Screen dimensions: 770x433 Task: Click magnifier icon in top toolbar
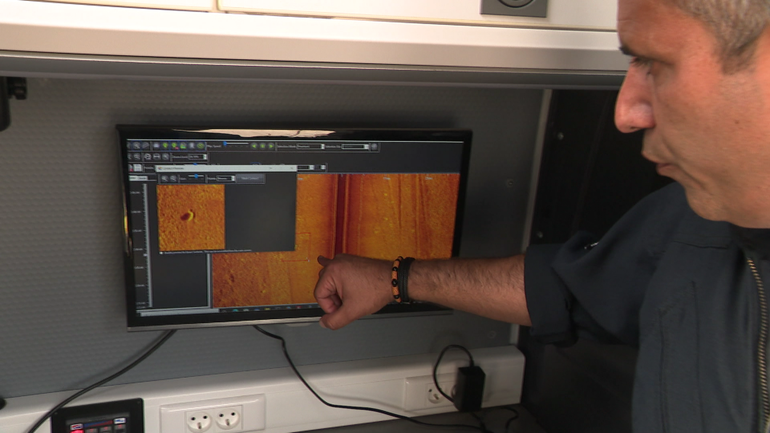tap(134, 146)
